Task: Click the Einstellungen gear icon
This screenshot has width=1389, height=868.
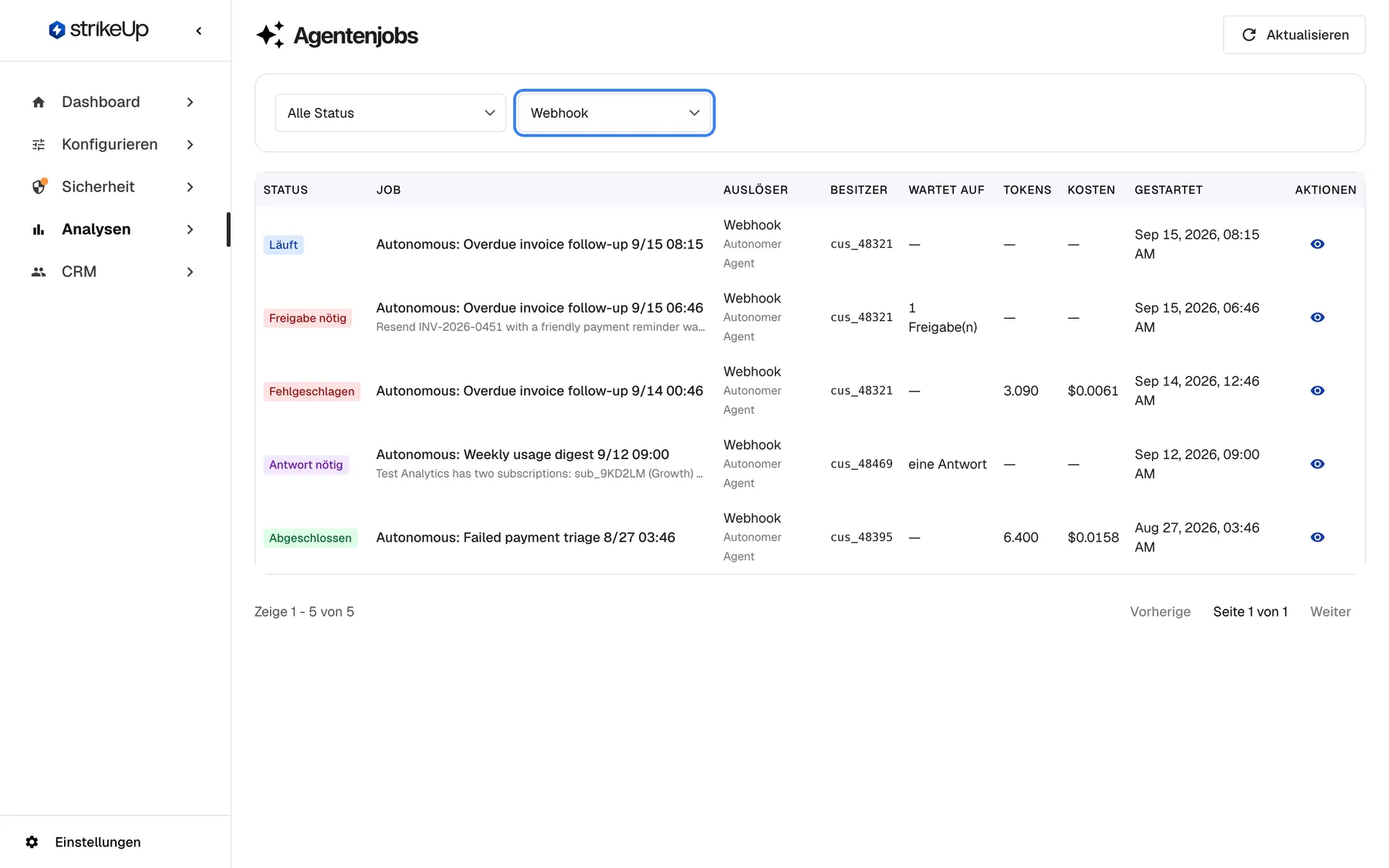Action: (x=32, y=842)
